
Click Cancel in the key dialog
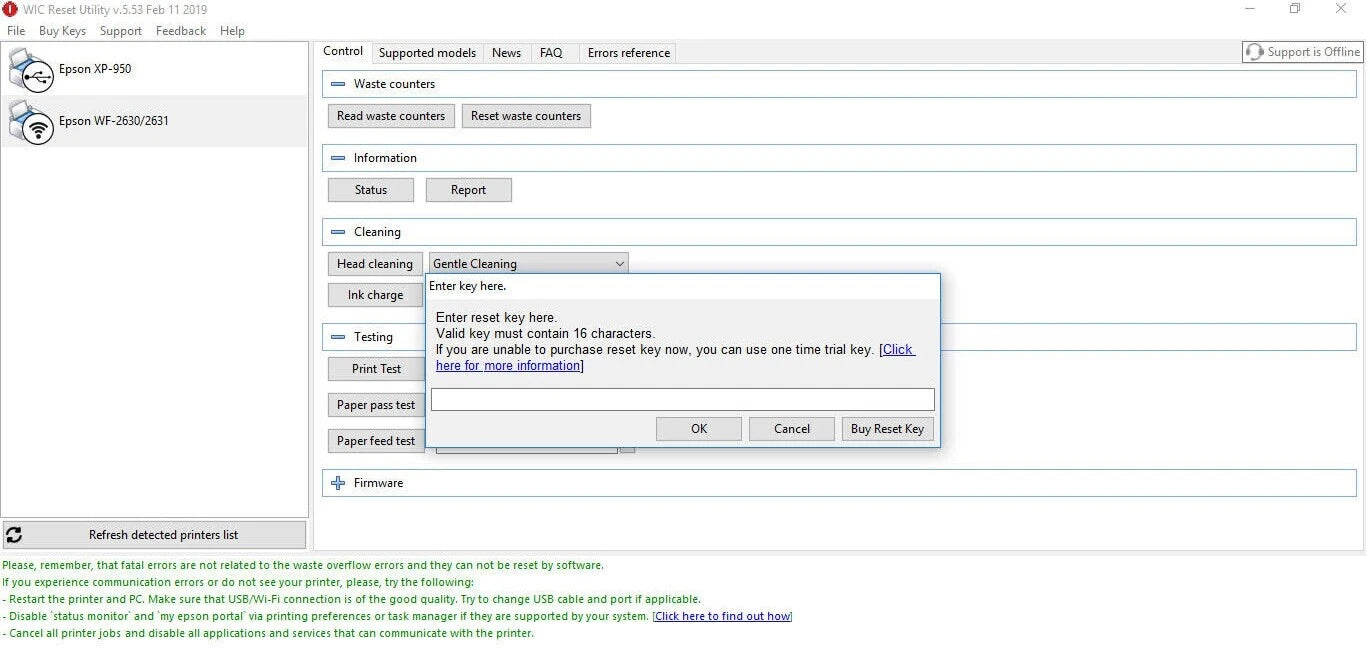coord(792,429)
